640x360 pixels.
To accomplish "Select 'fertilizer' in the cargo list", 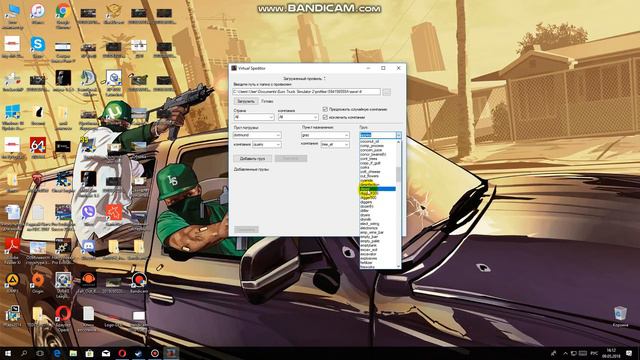I will point(378,262).
